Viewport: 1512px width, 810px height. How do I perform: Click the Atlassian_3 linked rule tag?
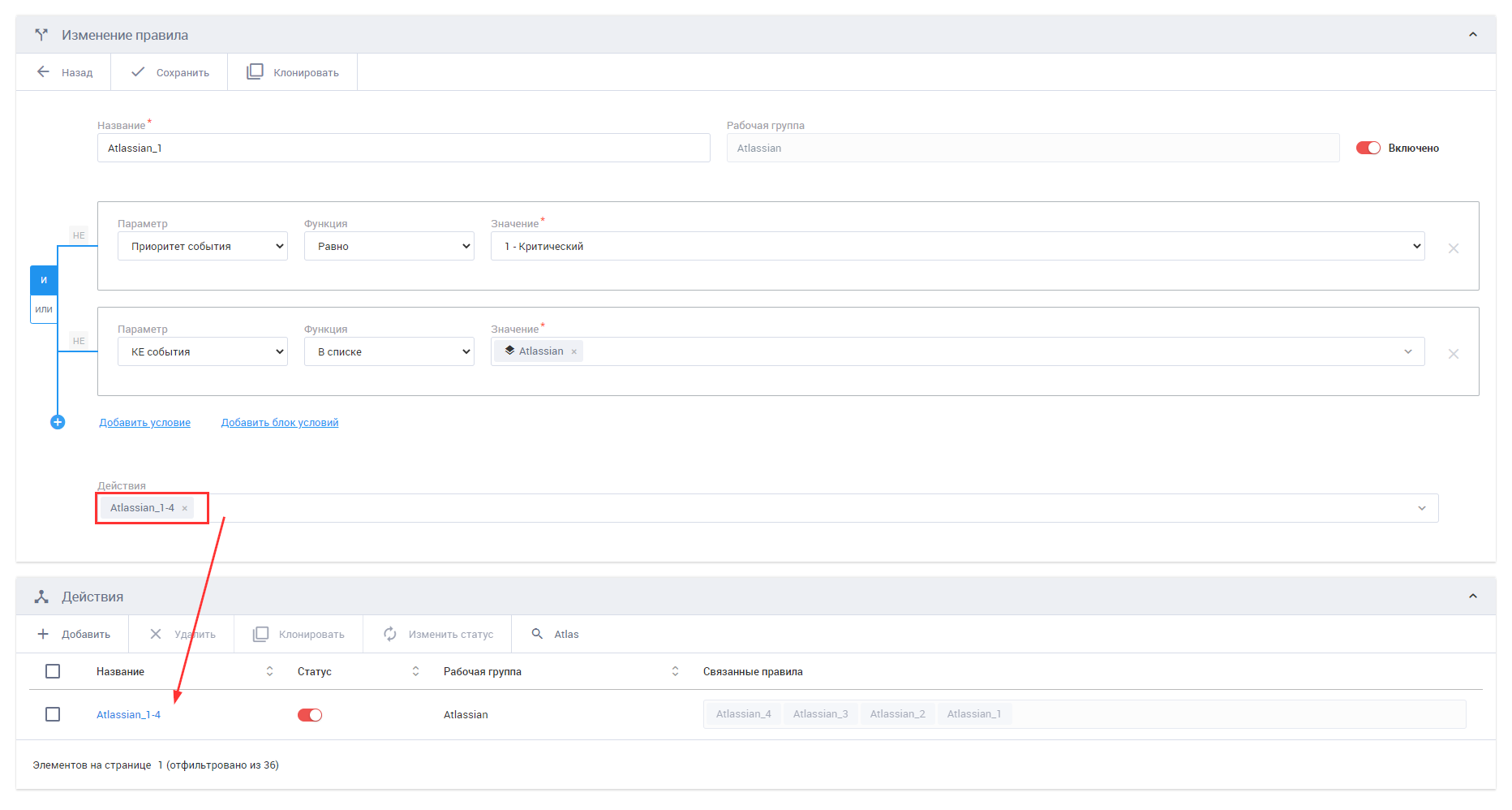(x=820, y=714)
